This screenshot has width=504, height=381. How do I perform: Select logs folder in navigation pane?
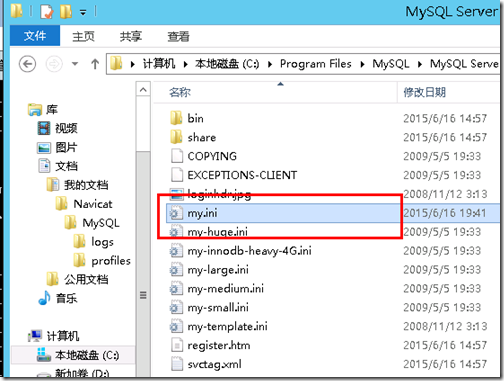tap(102, 242)
